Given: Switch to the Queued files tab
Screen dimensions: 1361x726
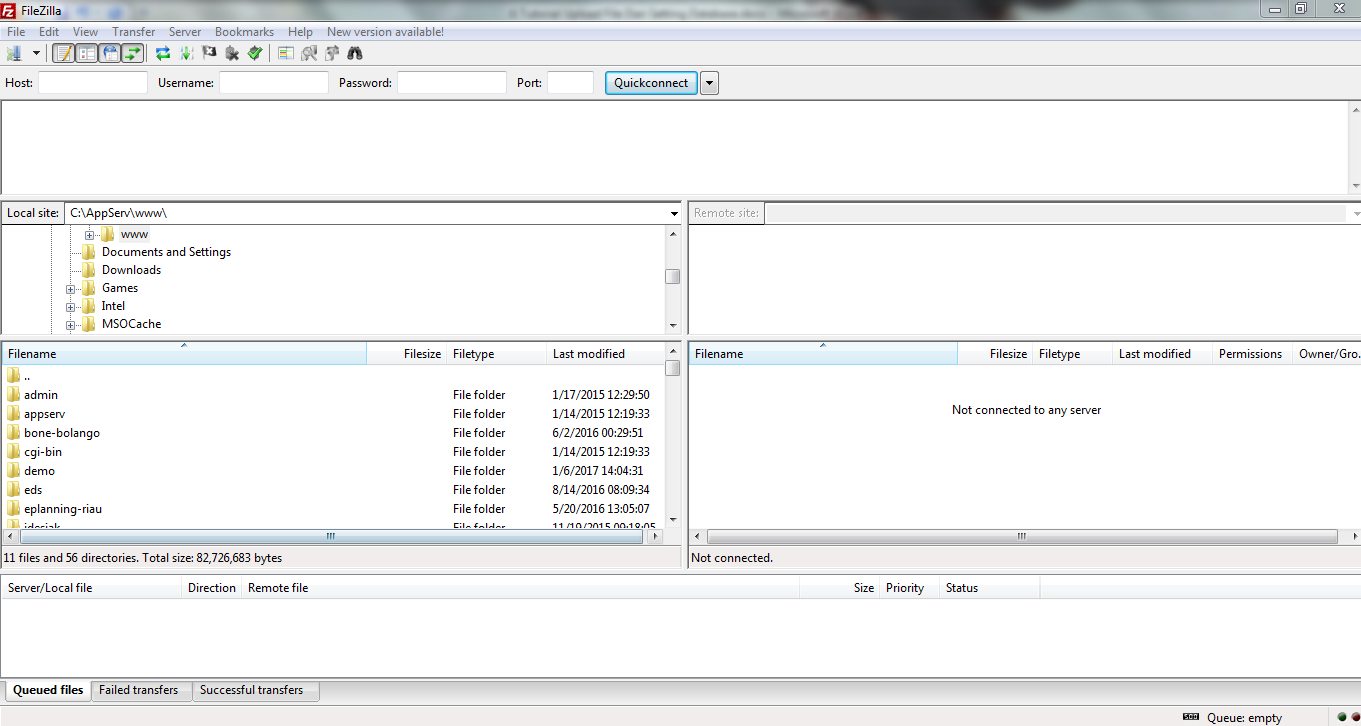Looking at the screenshot, I should pyautogui.click(x=48, y=690).
